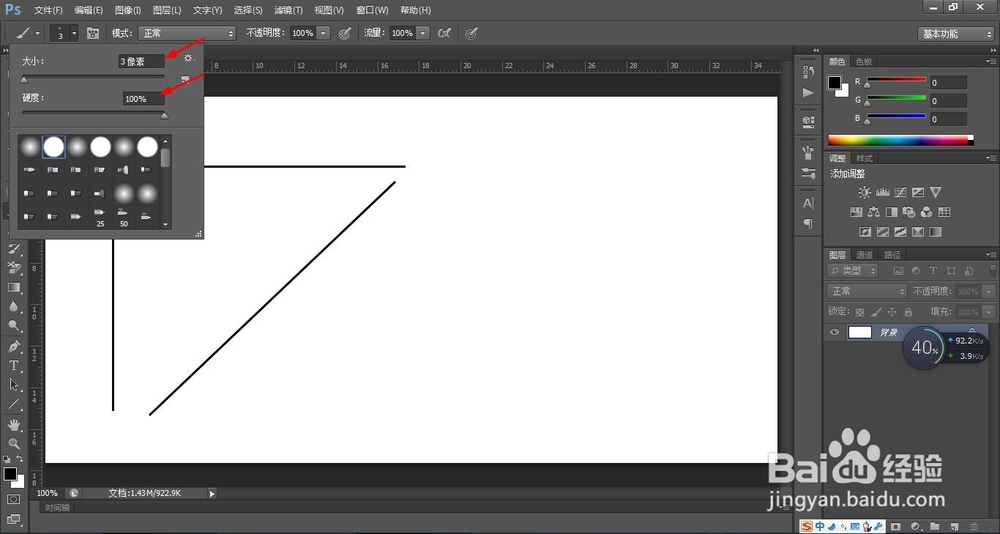Toggle pressure controls size button
This screenshot has height=534, width=1000.
coord(471,33)
